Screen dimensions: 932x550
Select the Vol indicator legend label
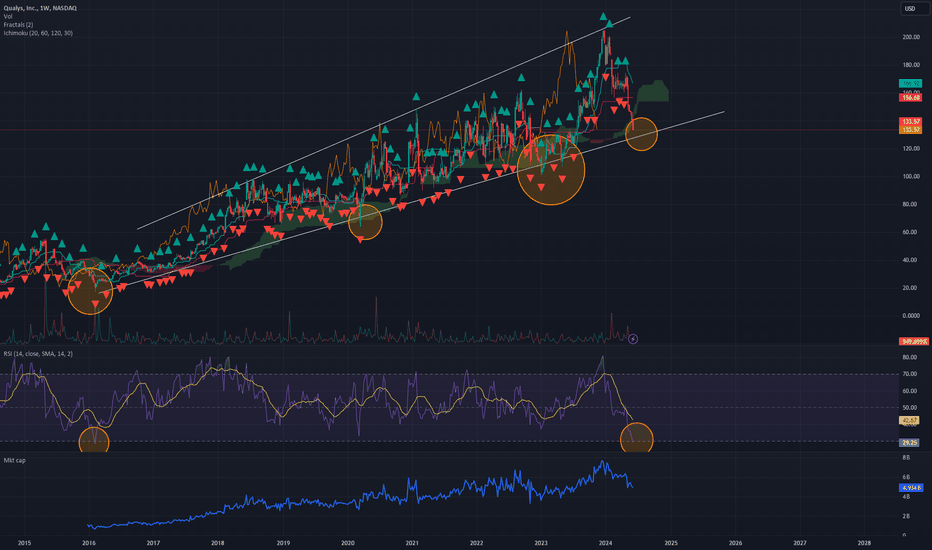8,17
